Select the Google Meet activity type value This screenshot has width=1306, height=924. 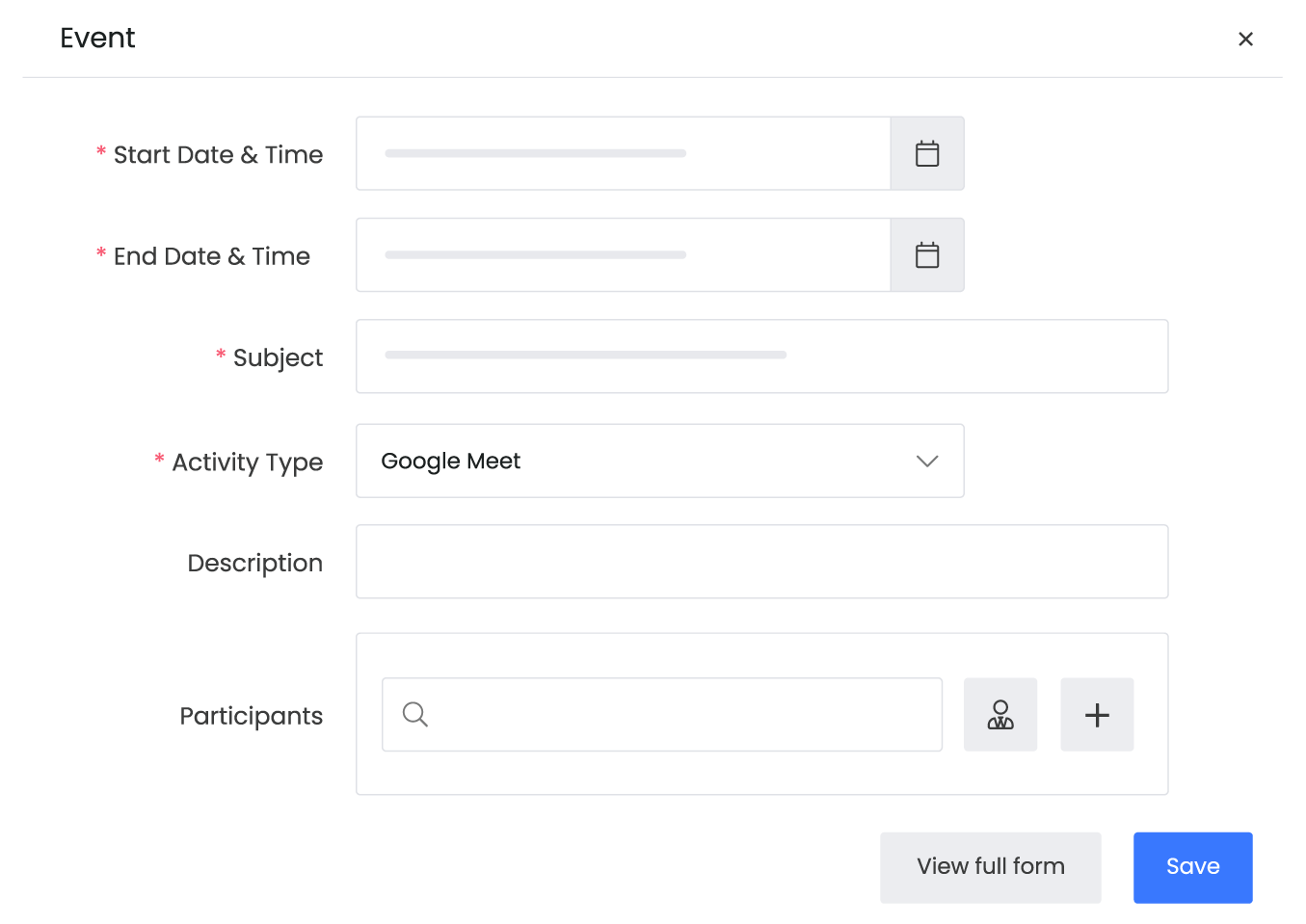tap(451, 462)
